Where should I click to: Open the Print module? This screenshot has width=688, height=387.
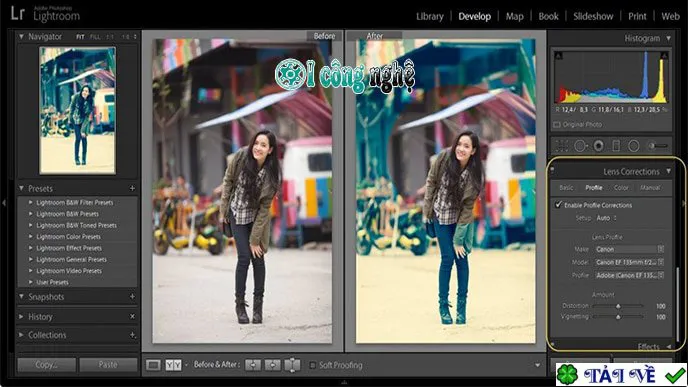[x=637, y=16]
